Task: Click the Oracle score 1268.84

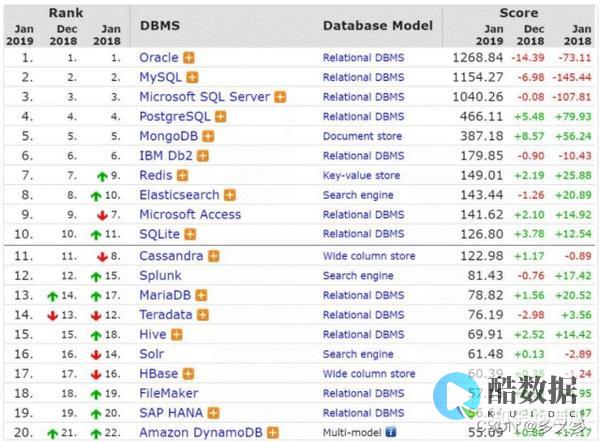Action: point(478,58)
